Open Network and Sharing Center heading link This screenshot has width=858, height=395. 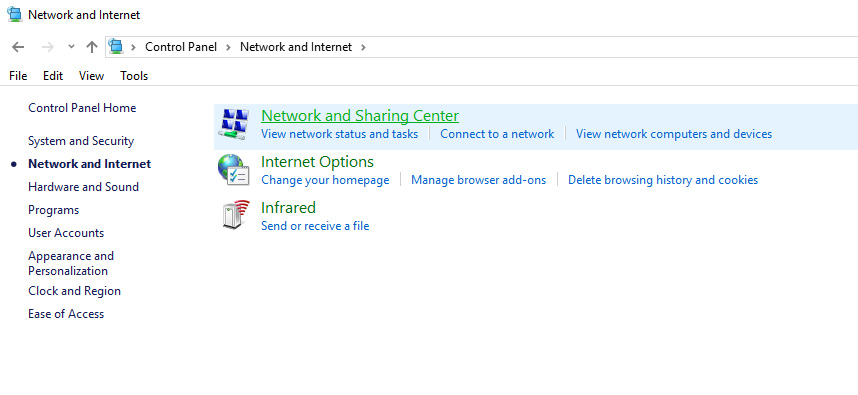[360, 116]
